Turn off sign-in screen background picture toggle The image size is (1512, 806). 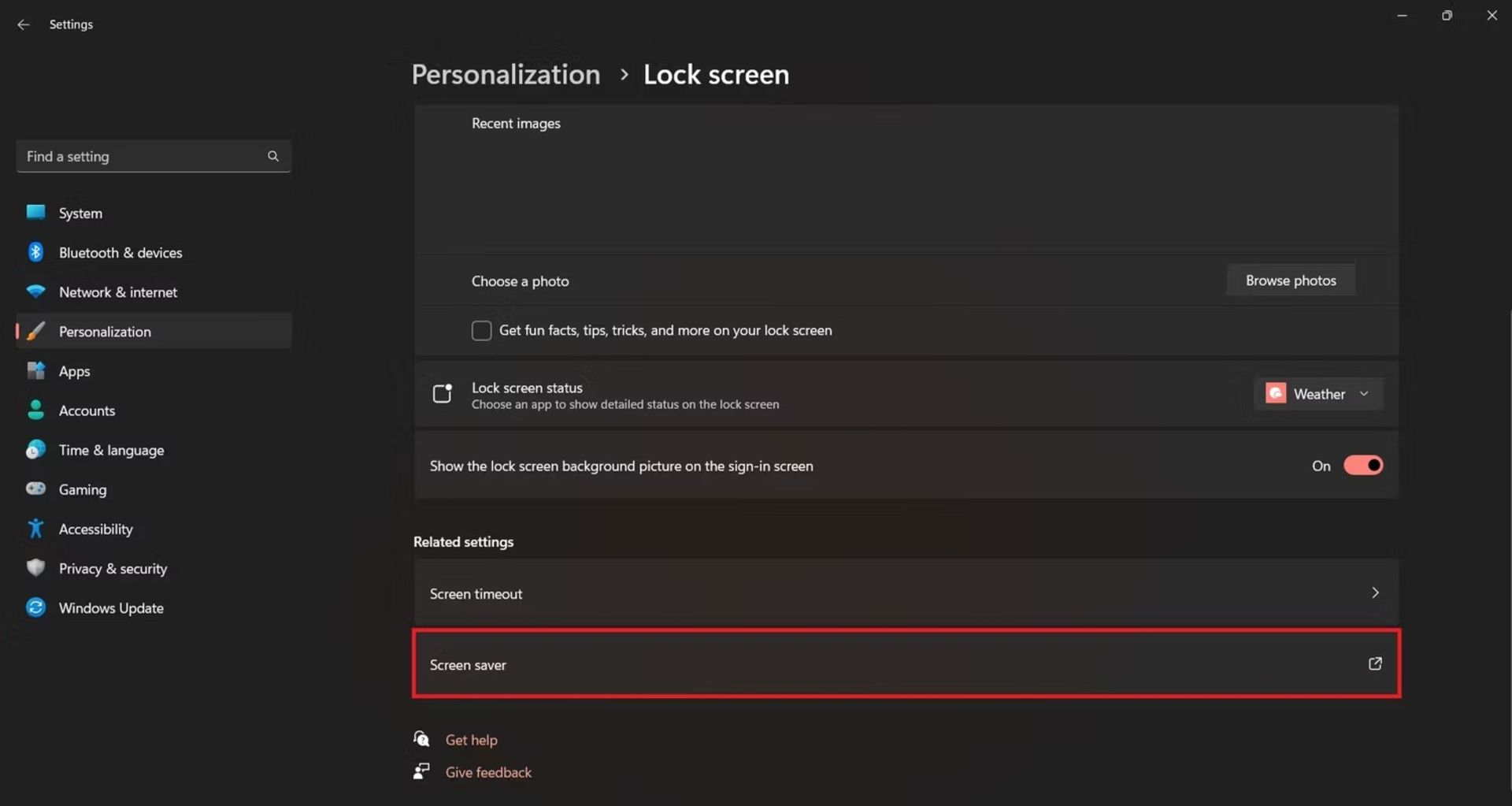pos(1363,466)
